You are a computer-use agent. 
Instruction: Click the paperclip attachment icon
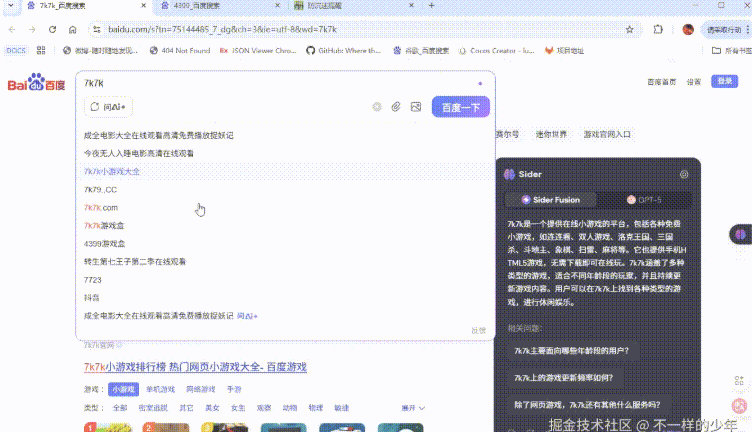396,107
